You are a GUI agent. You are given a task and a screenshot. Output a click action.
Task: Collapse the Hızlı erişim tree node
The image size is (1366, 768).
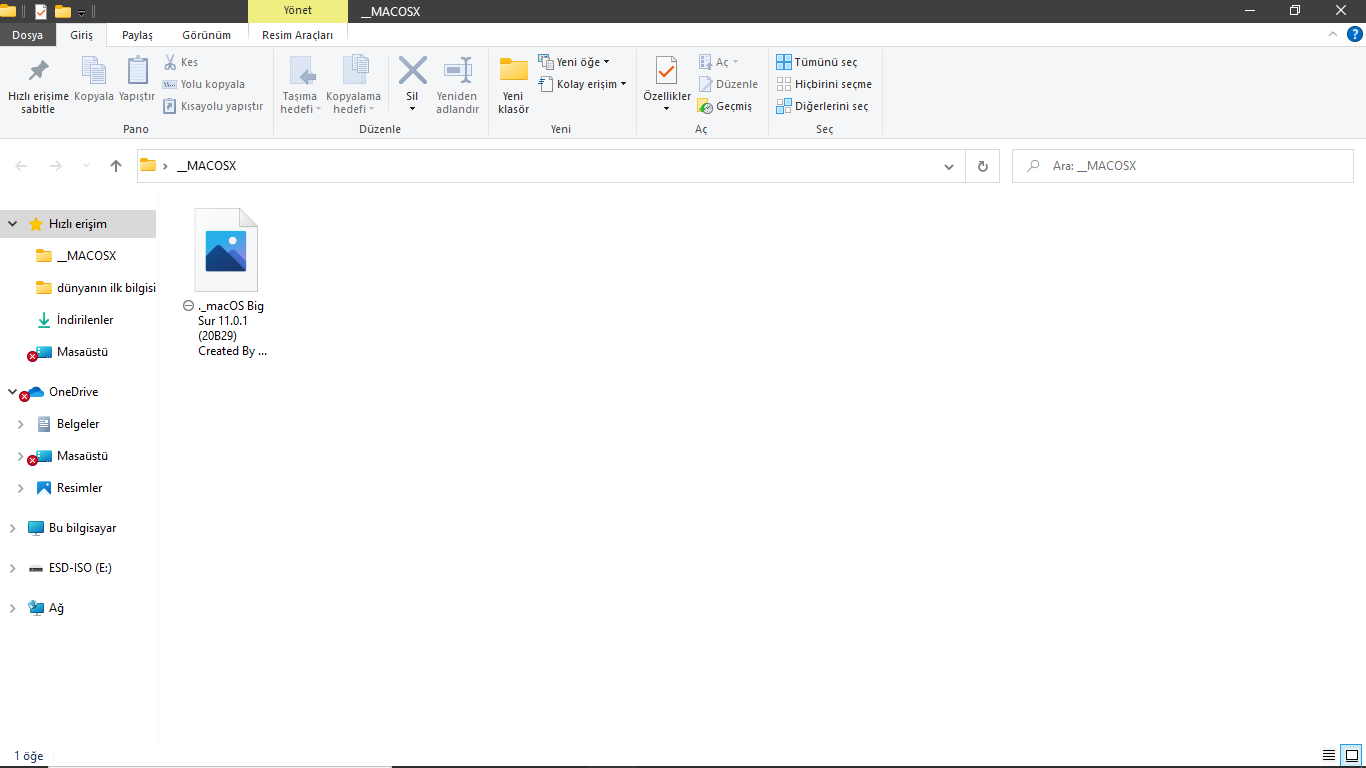click(13, 224)
